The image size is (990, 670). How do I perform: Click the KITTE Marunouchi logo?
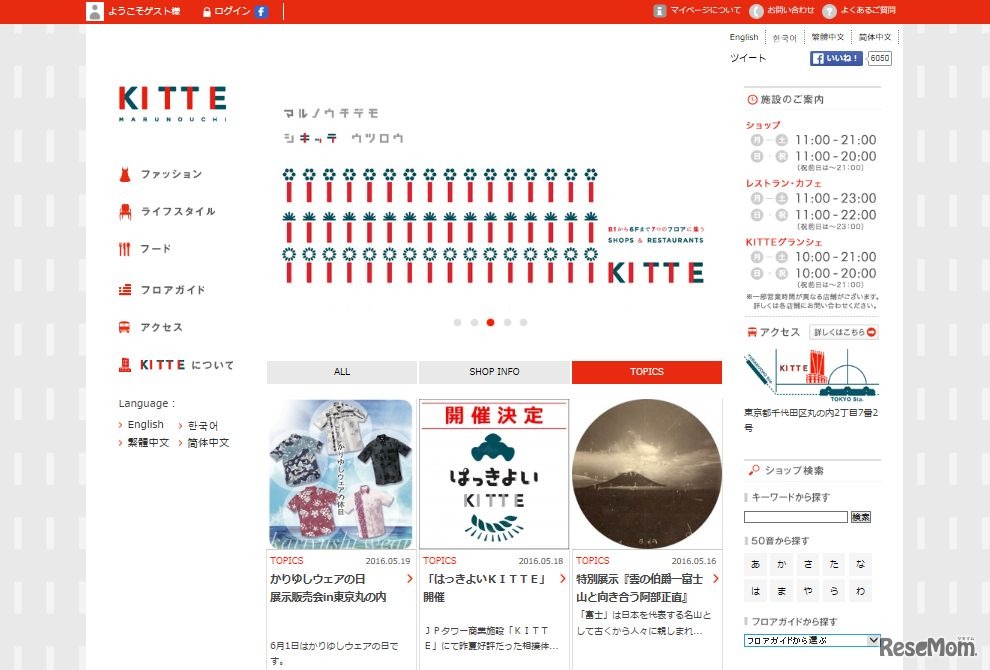pyautogui.click(x=172, y=104)
